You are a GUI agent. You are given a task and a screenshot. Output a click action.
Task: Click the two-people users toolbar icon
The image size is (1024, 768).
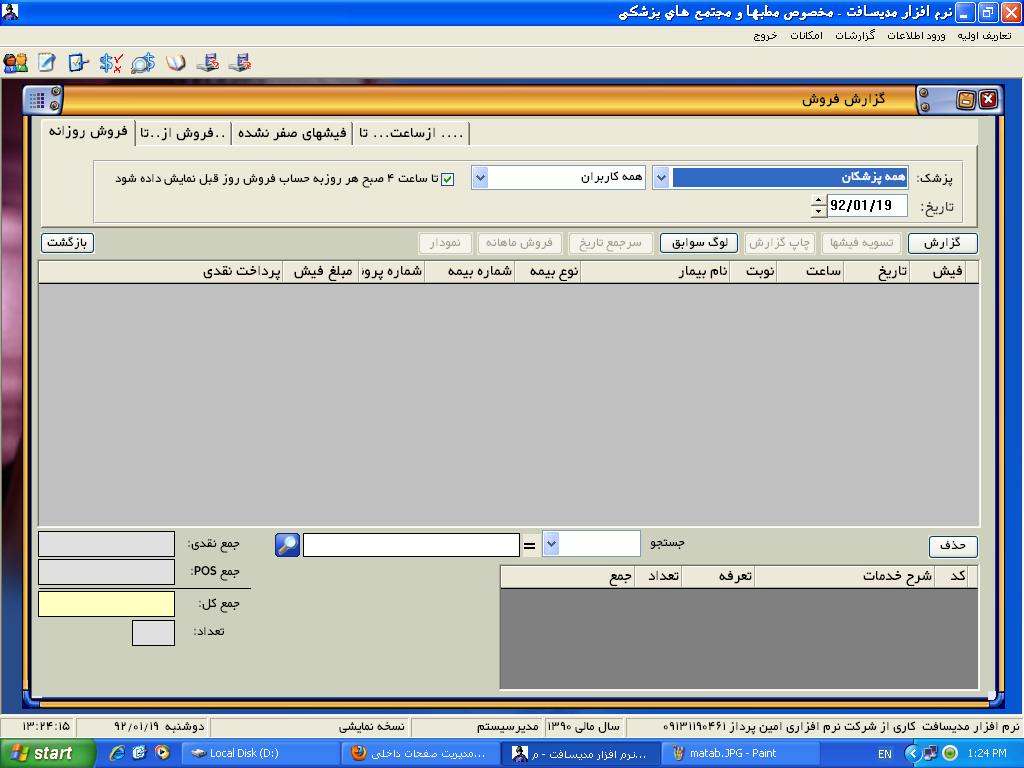(16, 63)
